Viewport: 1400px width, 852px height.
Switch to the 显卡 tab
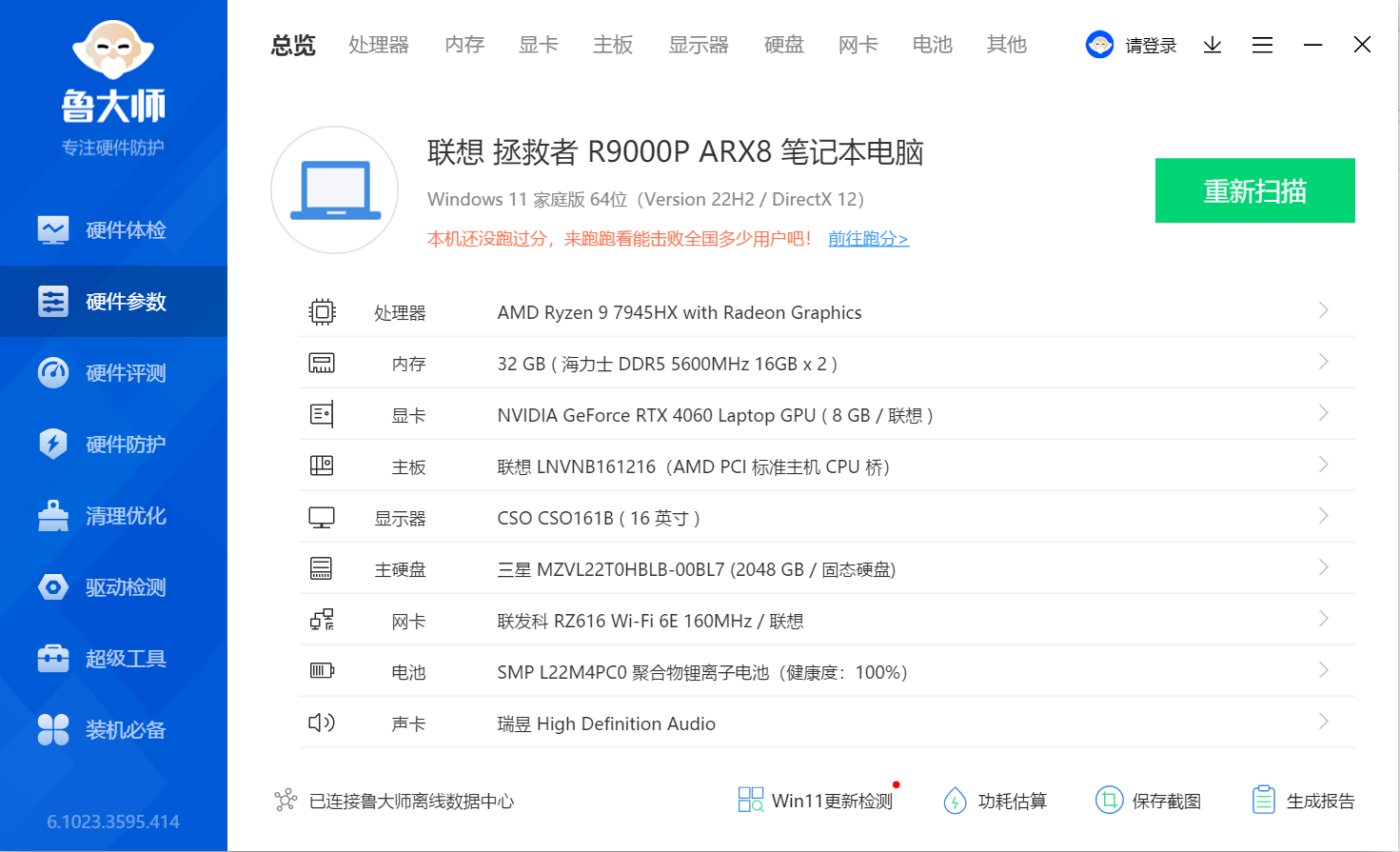(539, 45)
